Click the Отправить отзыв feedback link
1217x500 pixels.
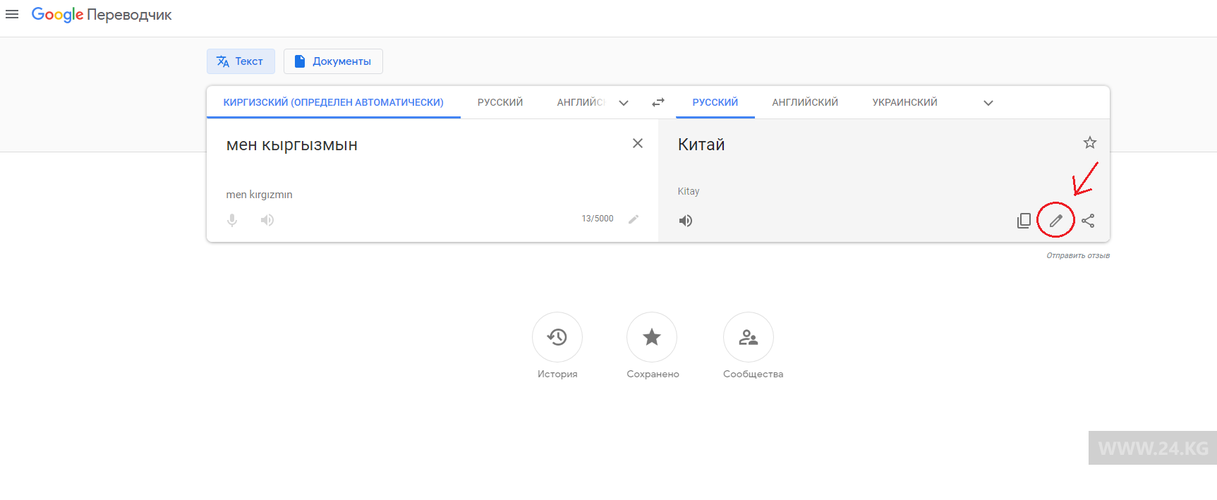coord(1078,256)
